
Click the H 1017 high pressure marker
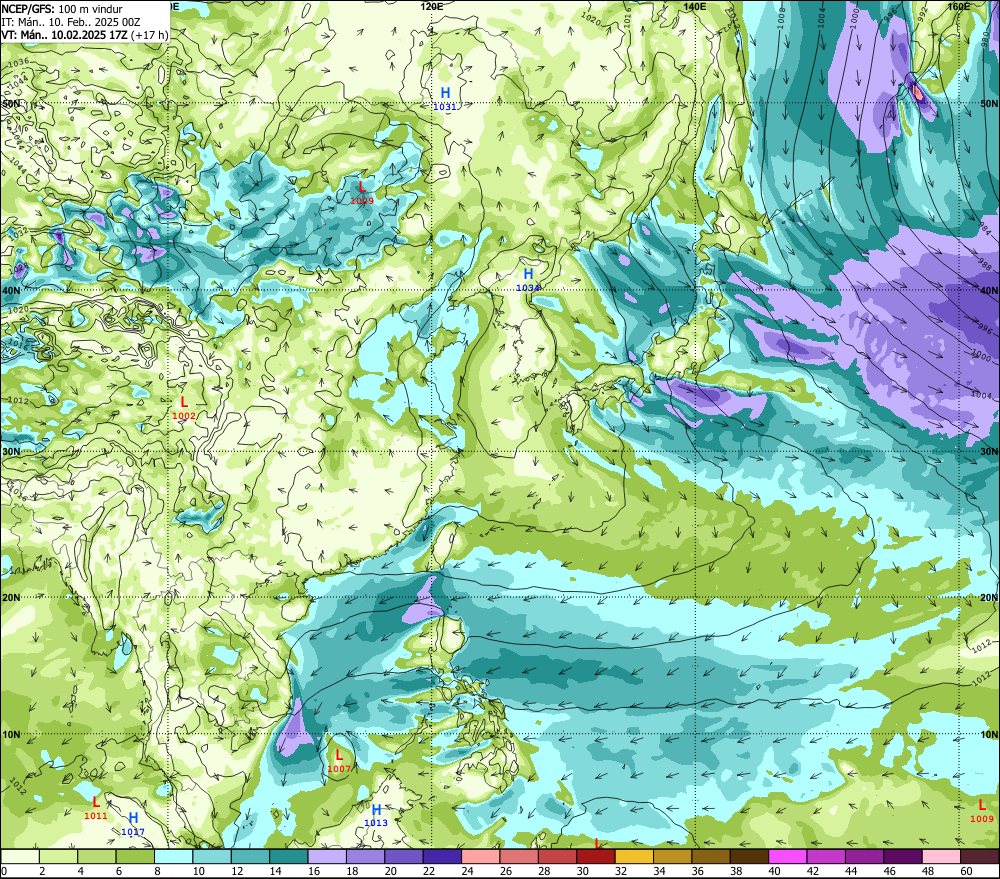coord(133,824)
